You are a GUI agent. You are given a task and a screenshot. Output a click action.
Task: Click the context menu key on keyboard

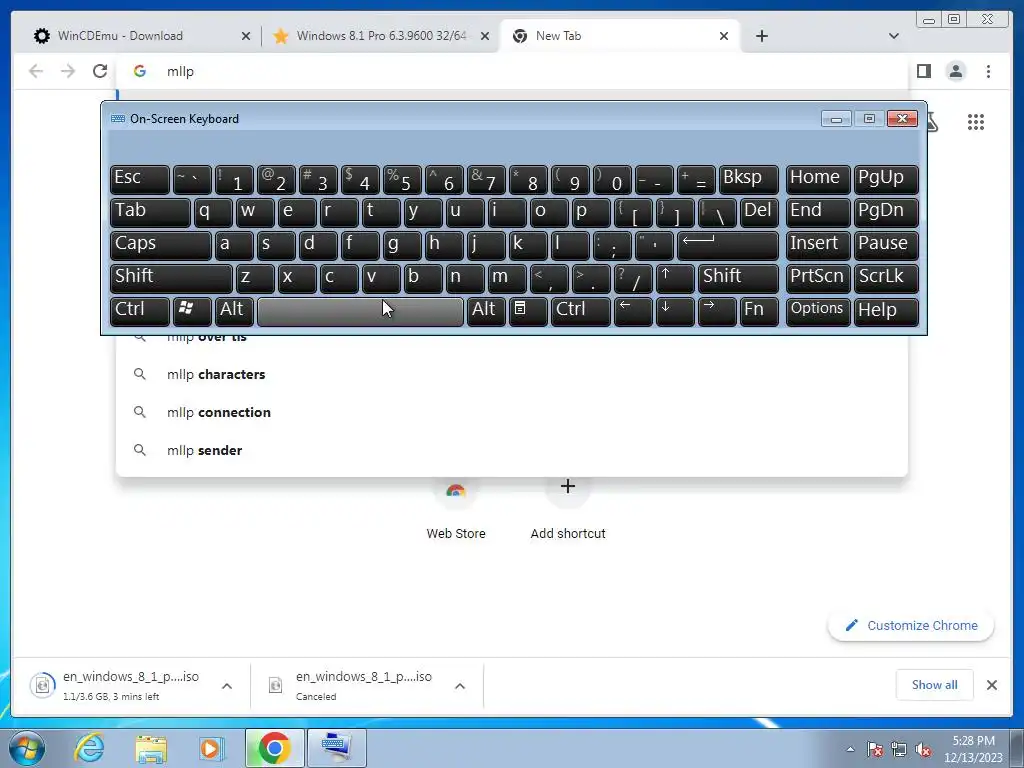[x=528, y=311]
